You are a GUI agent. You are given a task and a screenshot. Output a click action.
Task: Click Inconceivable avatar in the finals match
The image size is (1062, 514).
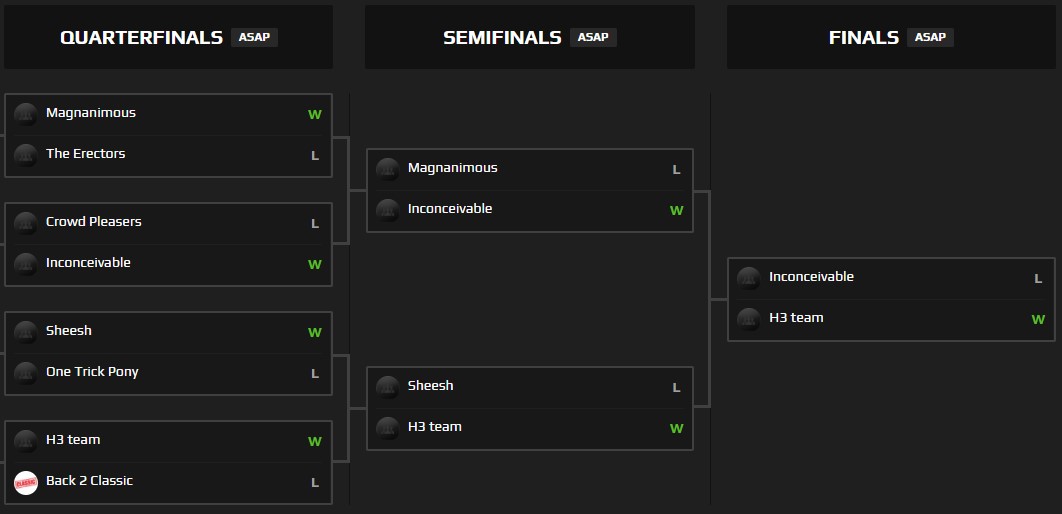749,278
